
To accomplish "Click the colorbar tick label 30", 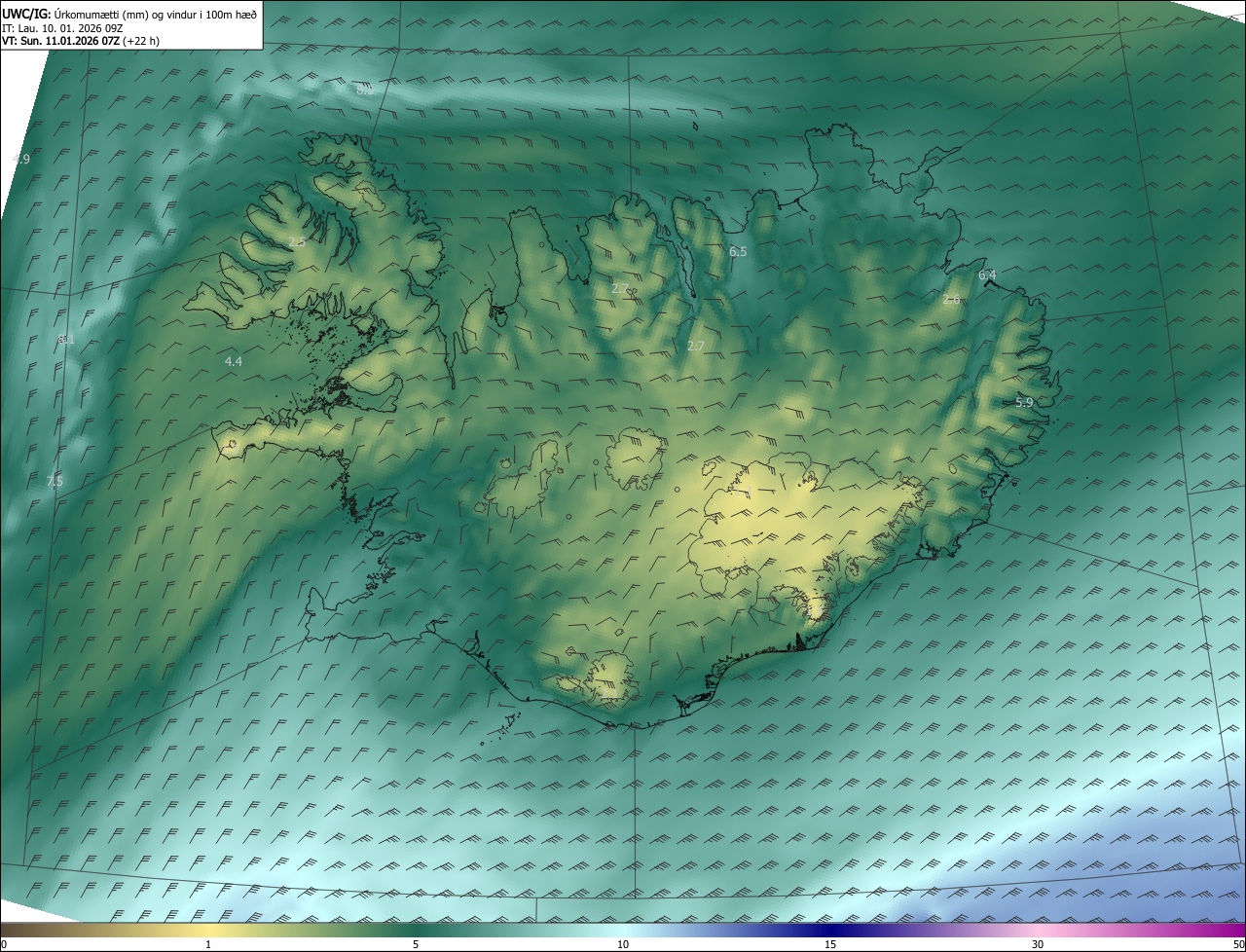I will click(x=1038, y=944).
